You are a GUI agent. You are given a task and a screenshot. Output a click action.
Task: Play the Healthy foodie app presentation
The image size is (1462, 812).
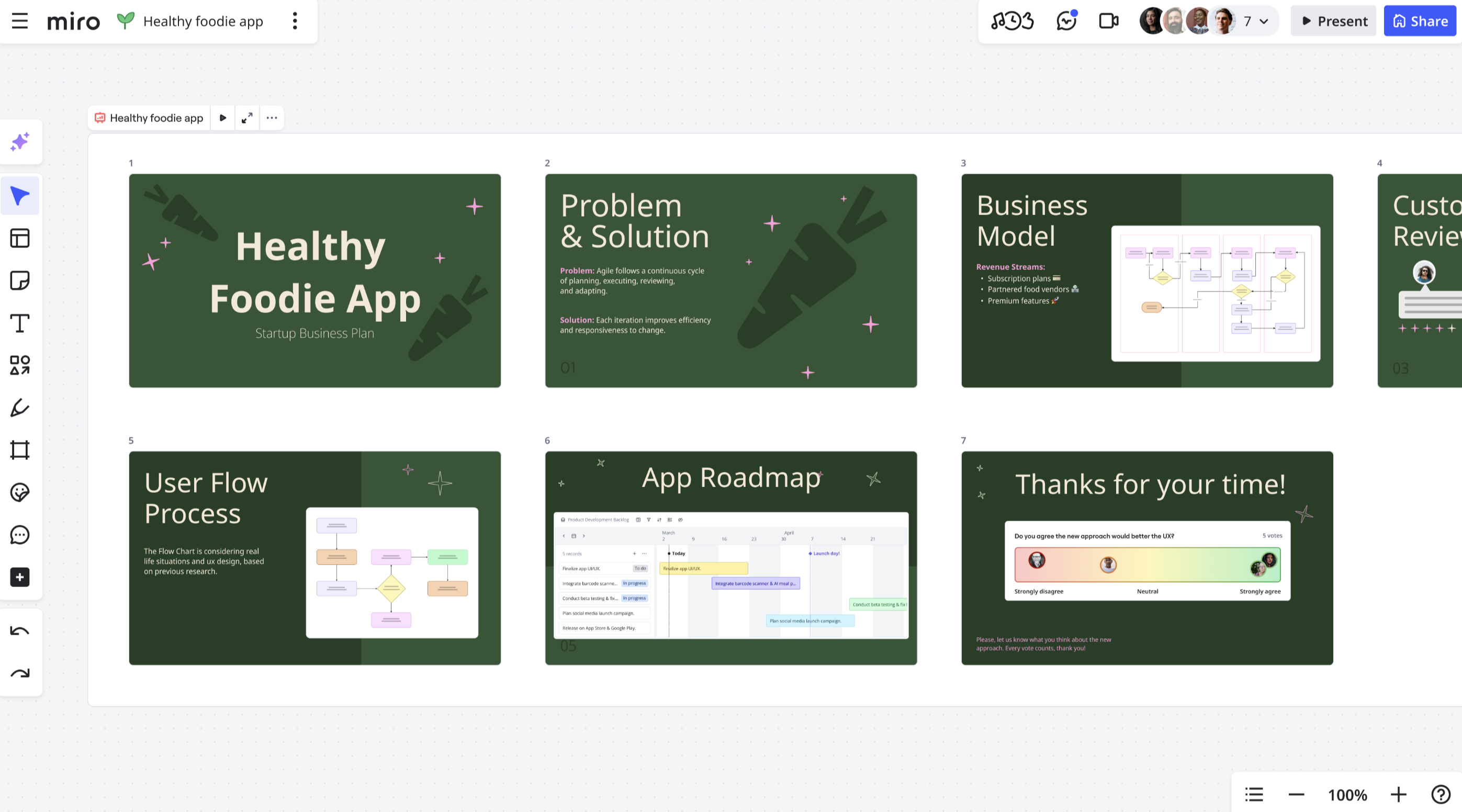point(223,118)
